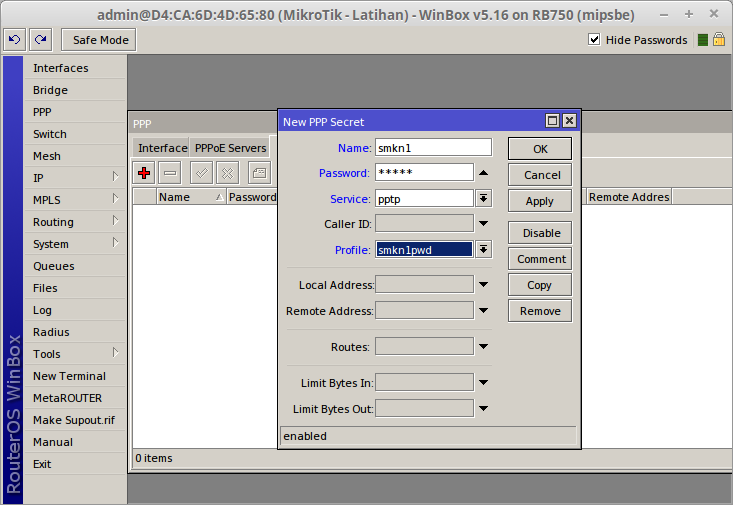Expand the Limit Bytes In field
The width and height of the screenshot is (733, 505).
pyautogui.click(x=483, y=382)
